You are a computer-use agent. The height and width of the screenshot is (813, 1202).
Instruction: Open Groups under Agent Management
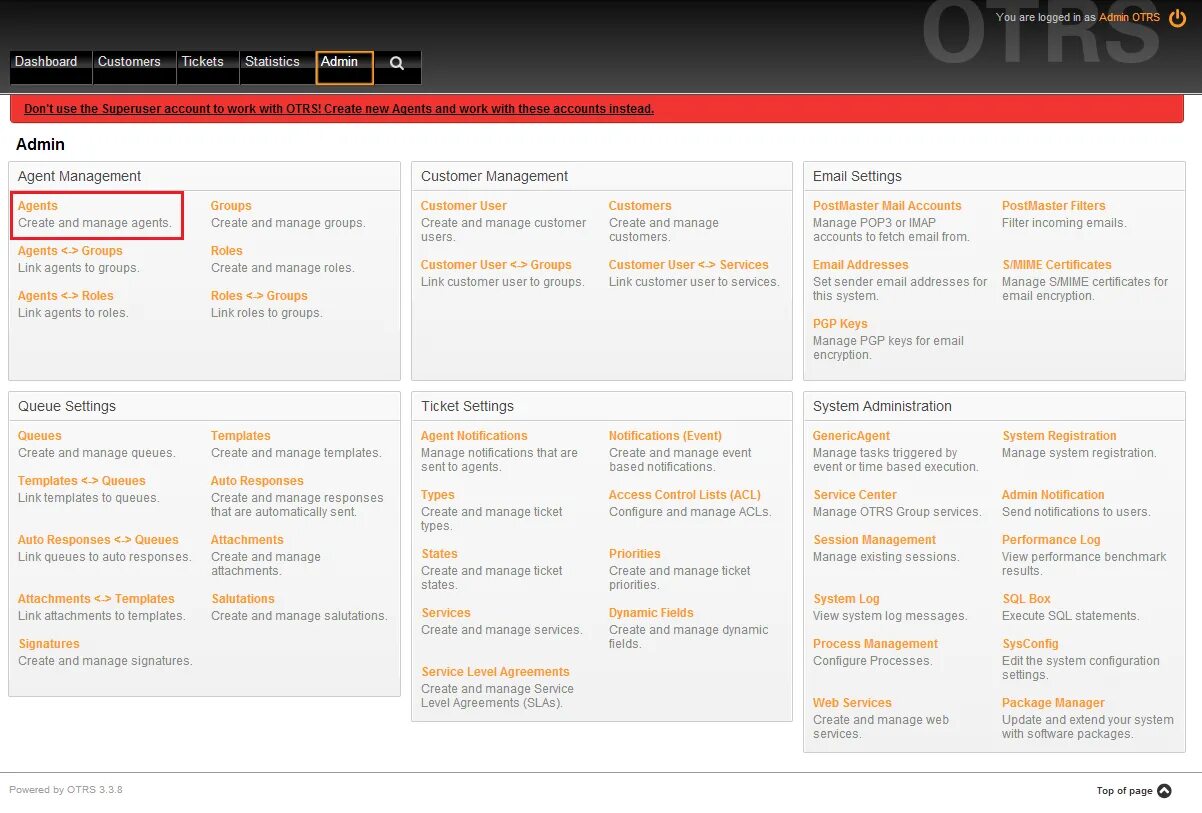coord(231,206)
